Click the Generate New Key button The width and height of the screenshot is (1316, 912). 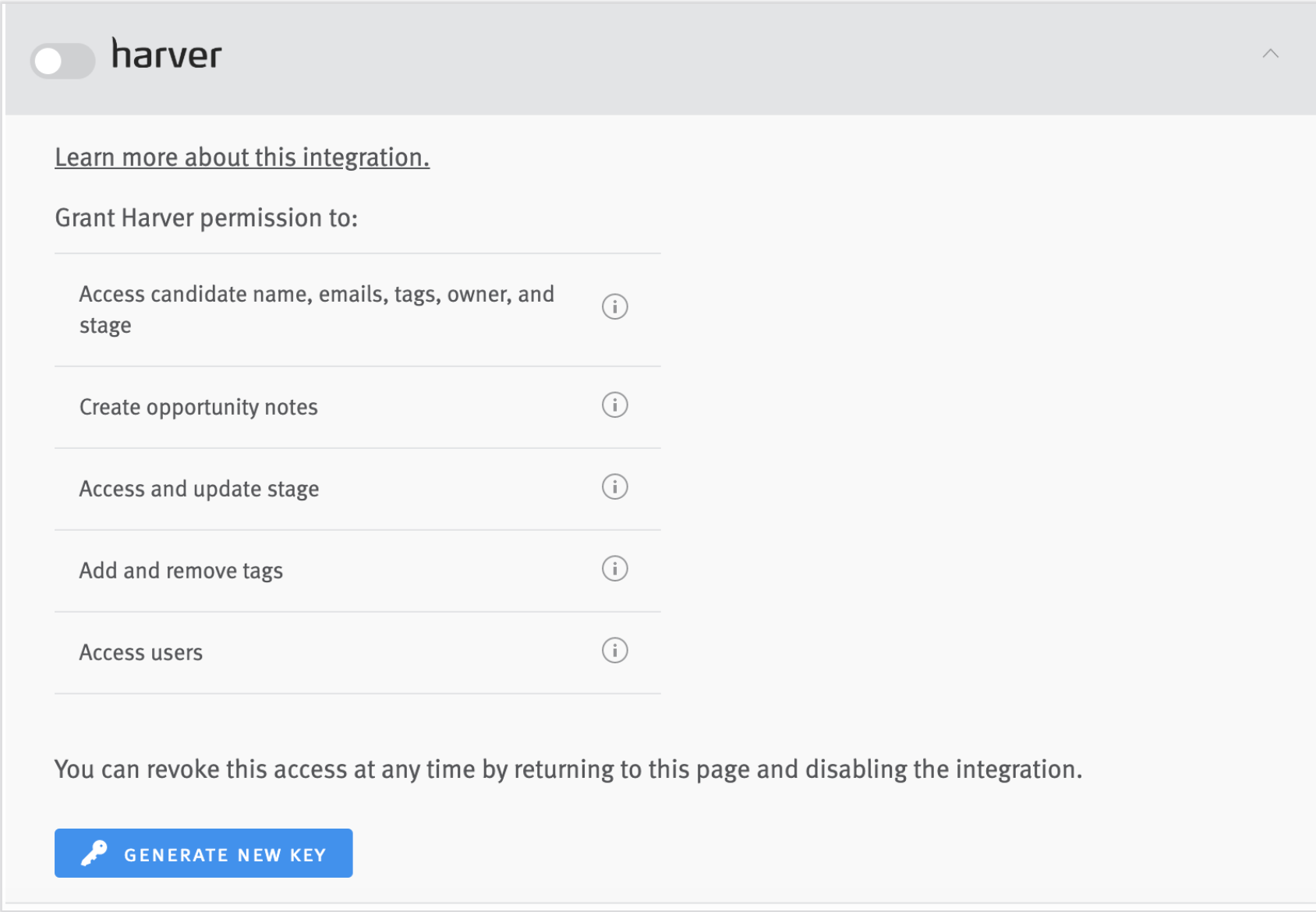pyautogui.click(x=203, y=853)
